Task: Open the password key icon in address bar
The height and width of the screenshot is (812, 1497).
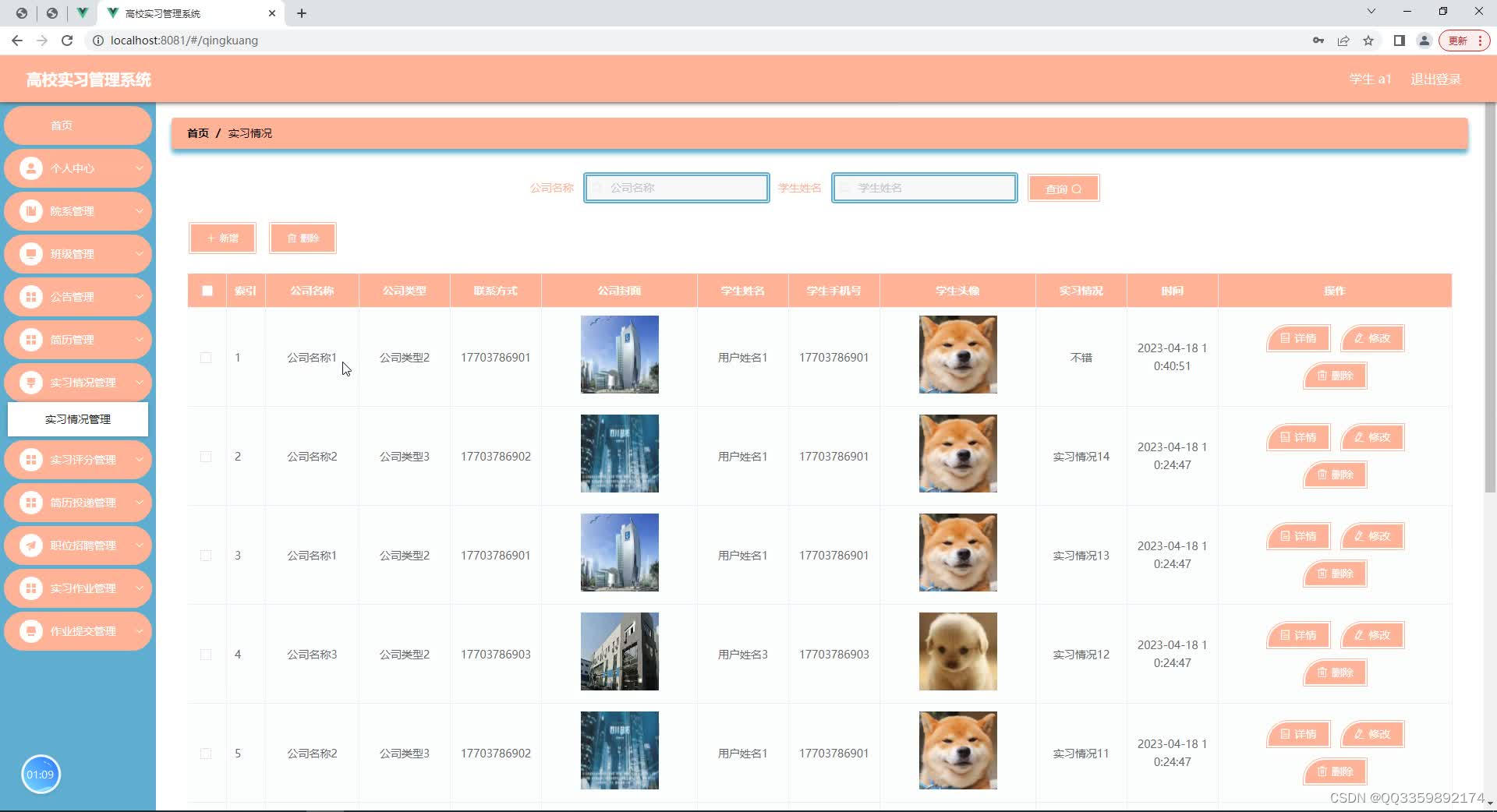Action: point(1318,41)
